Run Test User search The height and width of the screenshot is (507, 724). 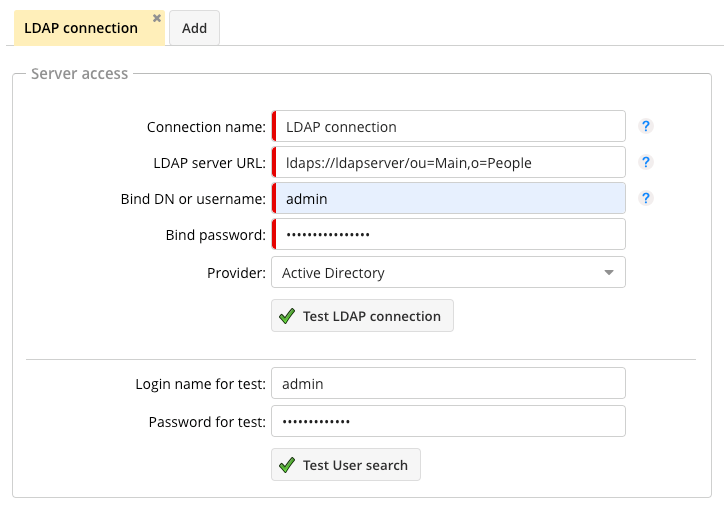(x=346, y=465)
